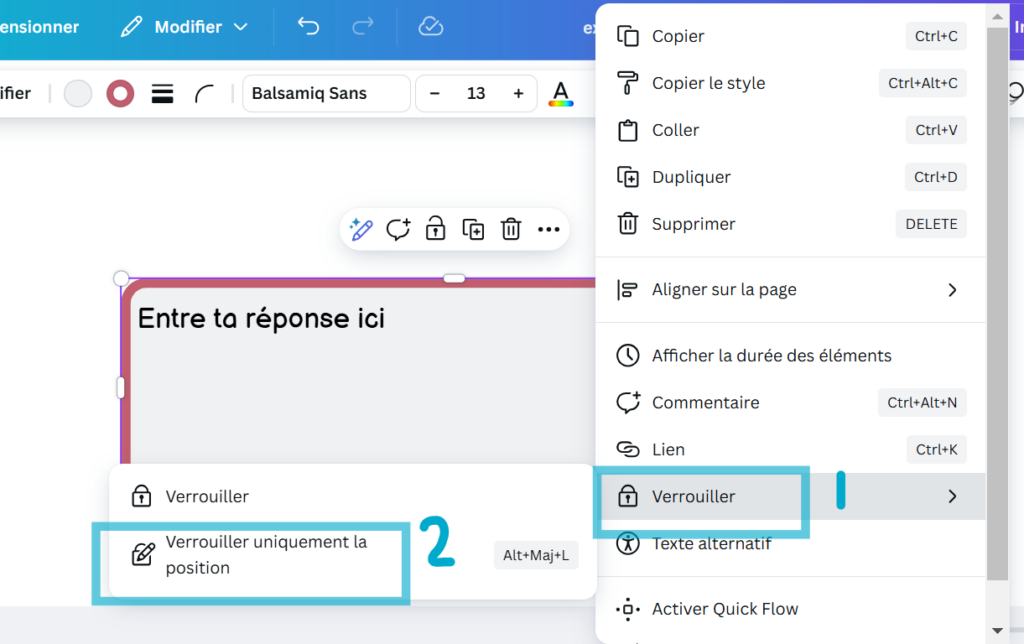
Task: Open the three-dots more options menu
Action: 549,229
